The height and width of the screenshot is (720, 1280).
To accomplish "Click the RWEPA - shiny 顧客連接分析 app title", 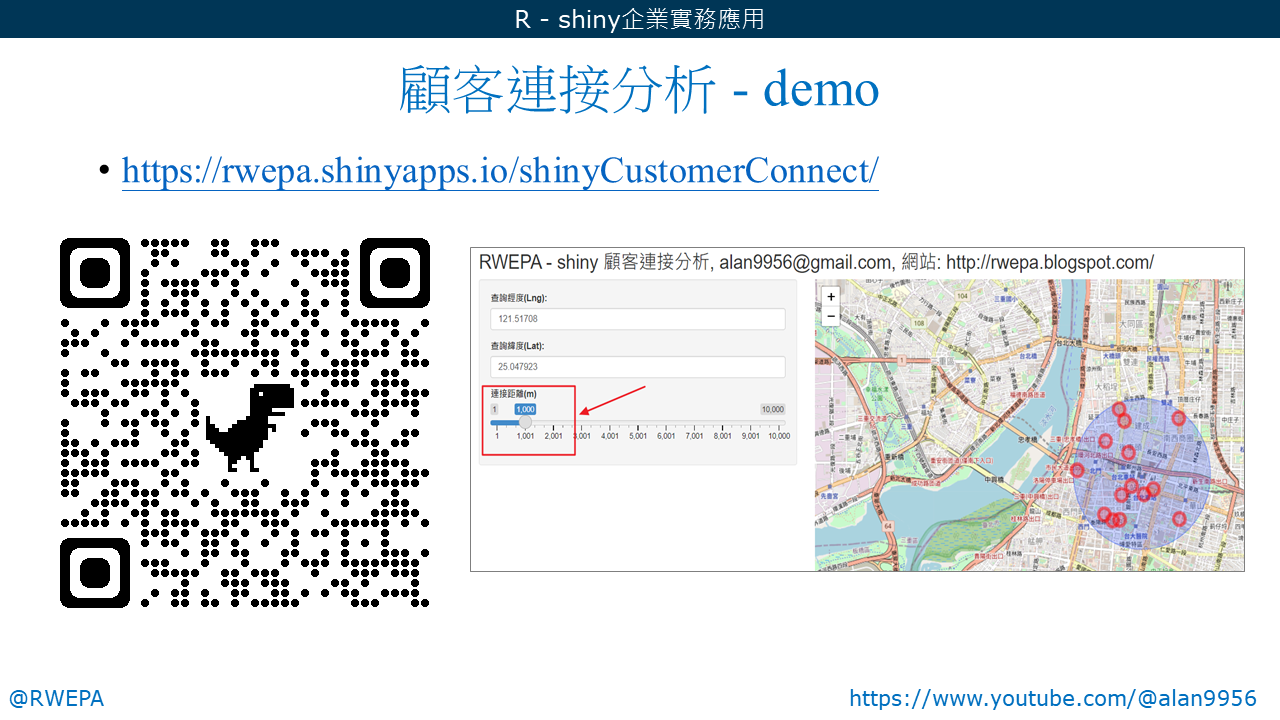I will (817, 262).
